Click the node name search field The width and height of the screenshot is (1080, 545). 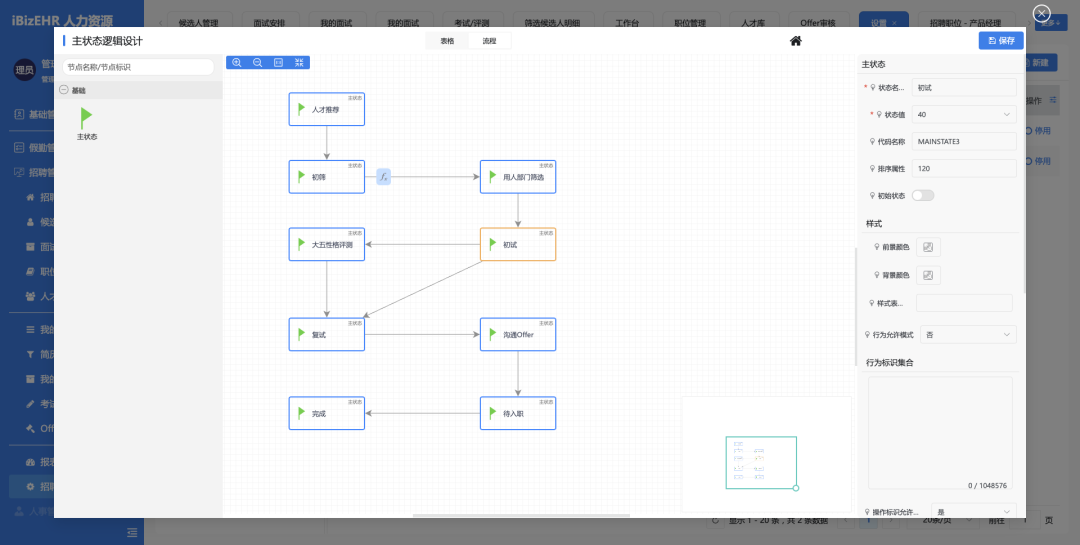coord(138,67)
